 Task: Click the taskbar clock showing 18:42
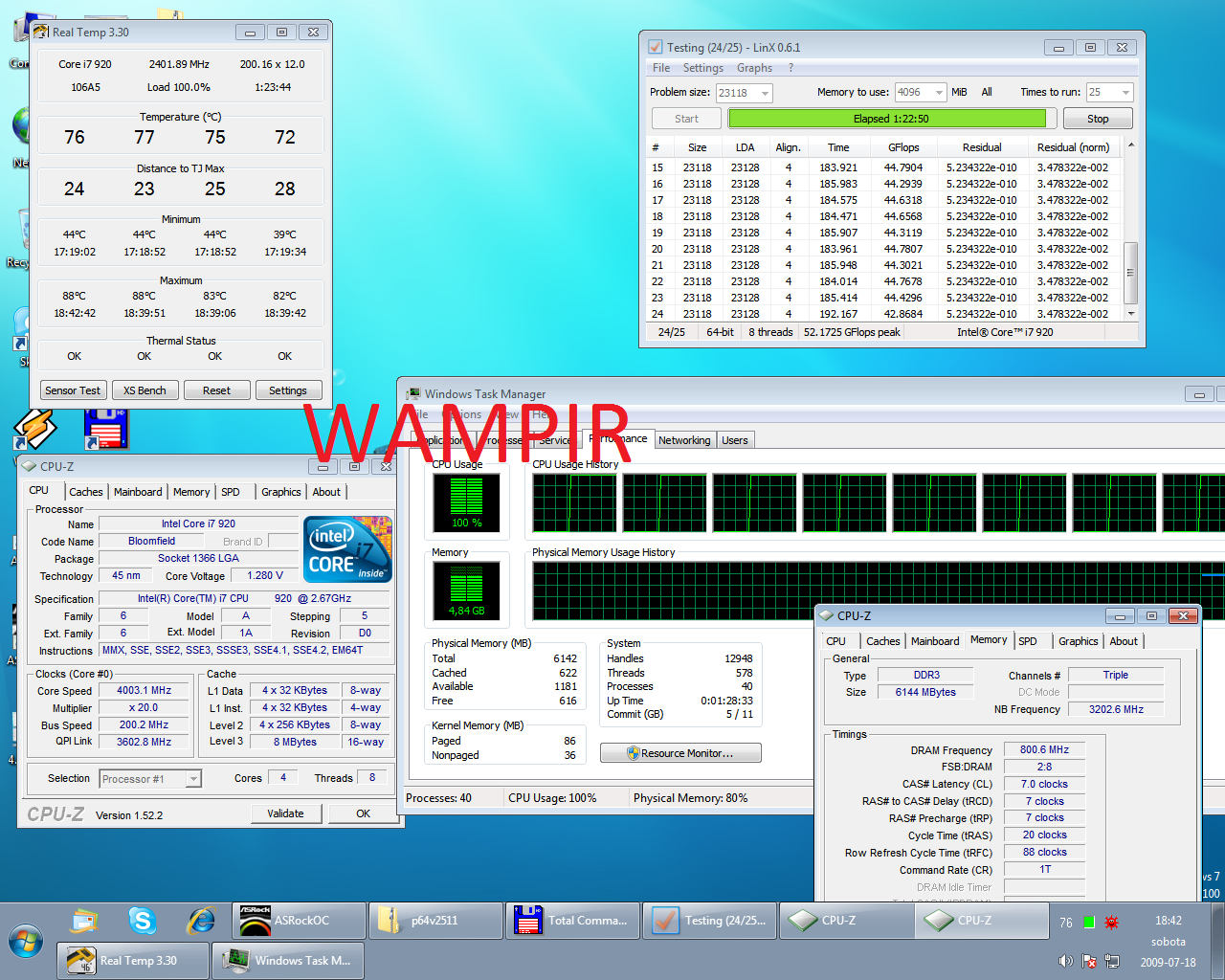1169,921
